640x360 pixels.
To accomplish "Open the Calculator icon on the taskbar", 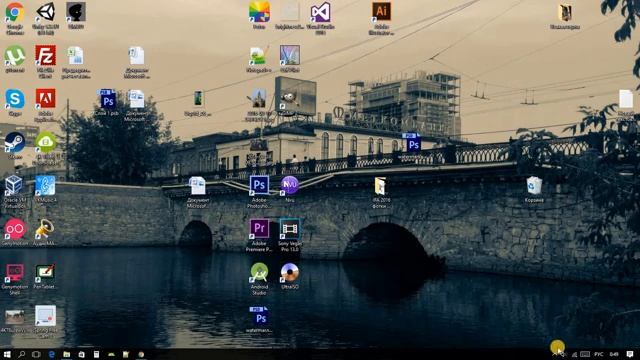I will (96, 354).
